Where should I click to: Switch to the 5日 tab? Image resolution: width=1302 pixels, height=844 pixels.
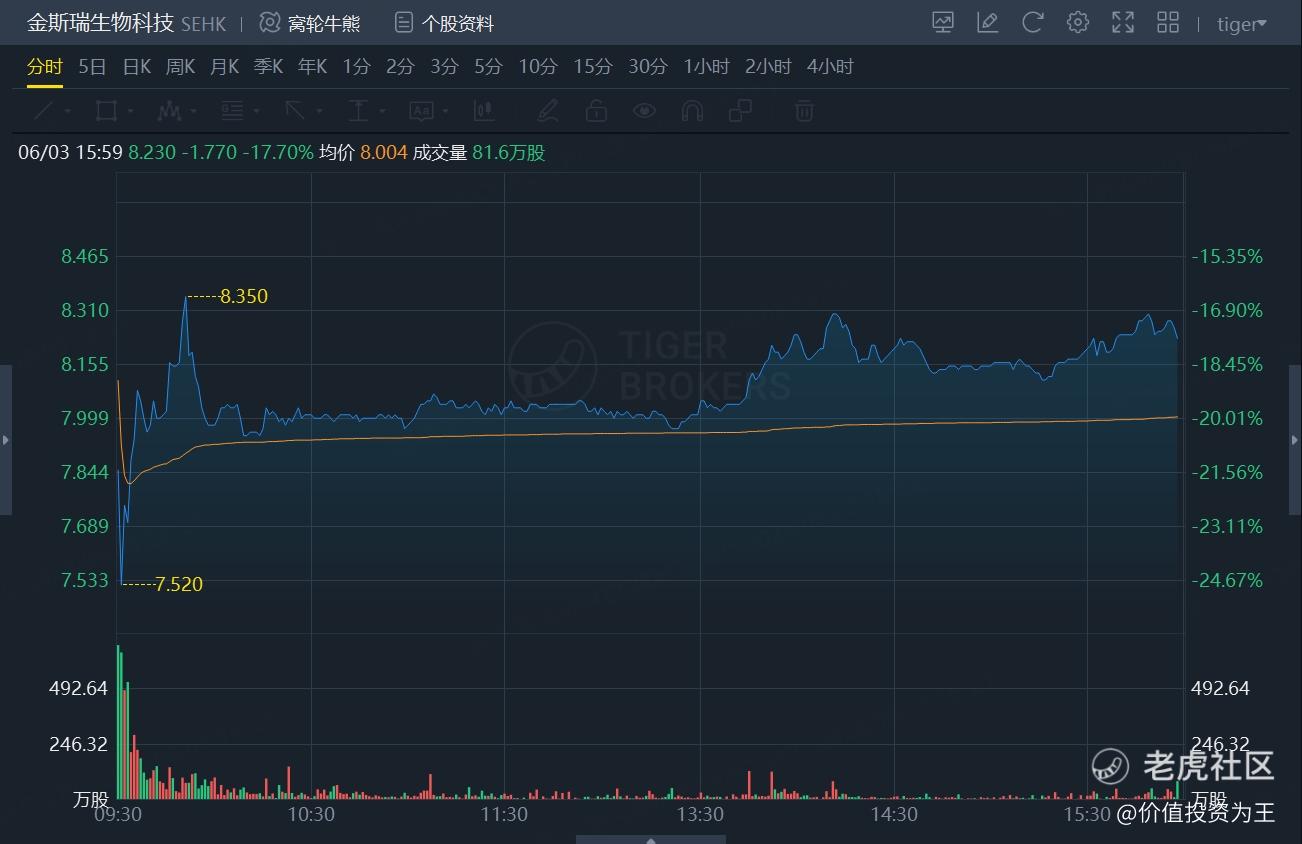click(x=92, y=67)
